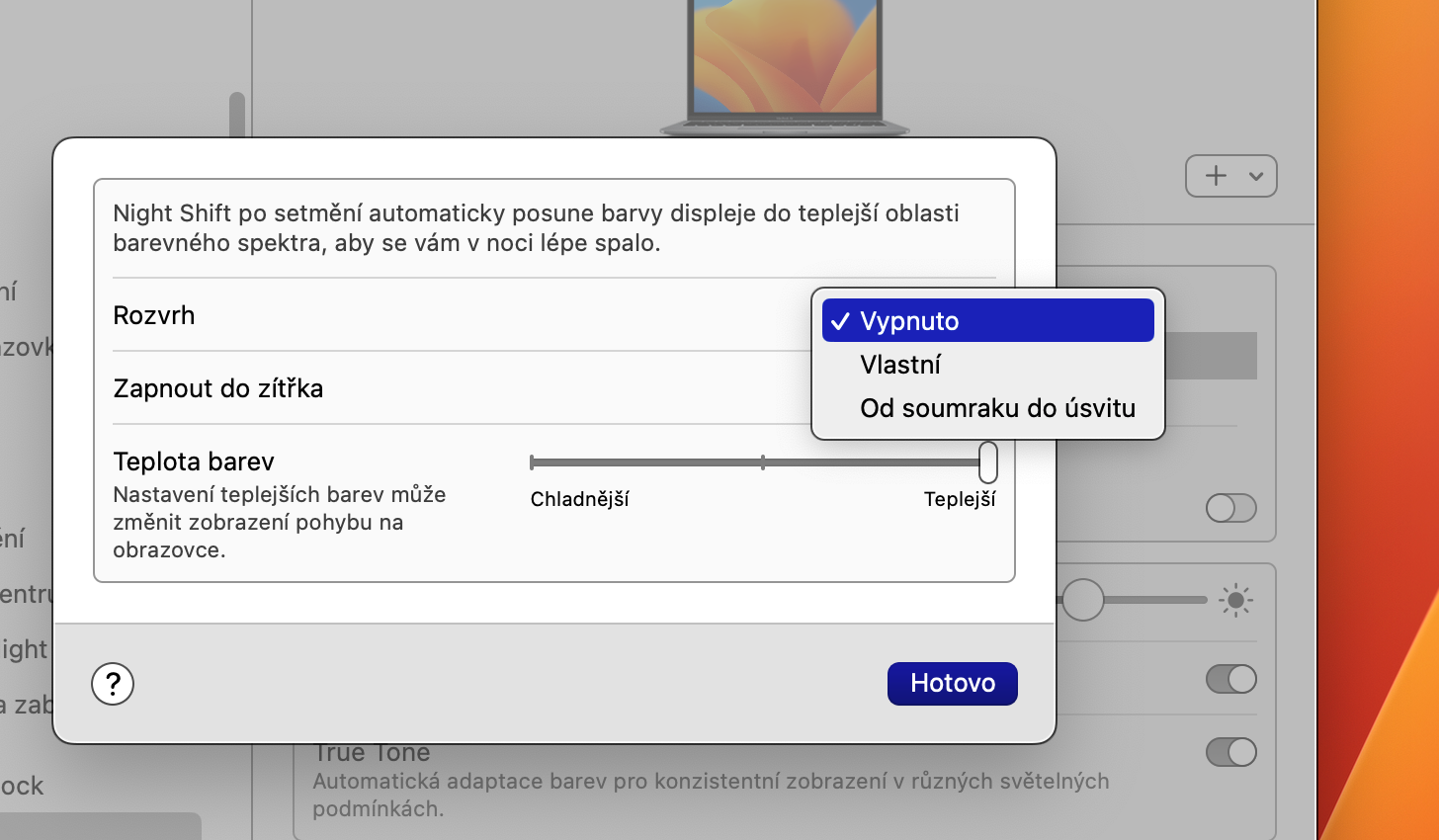Click the brightness slider knob behind the dialog

pos(1081,600)
